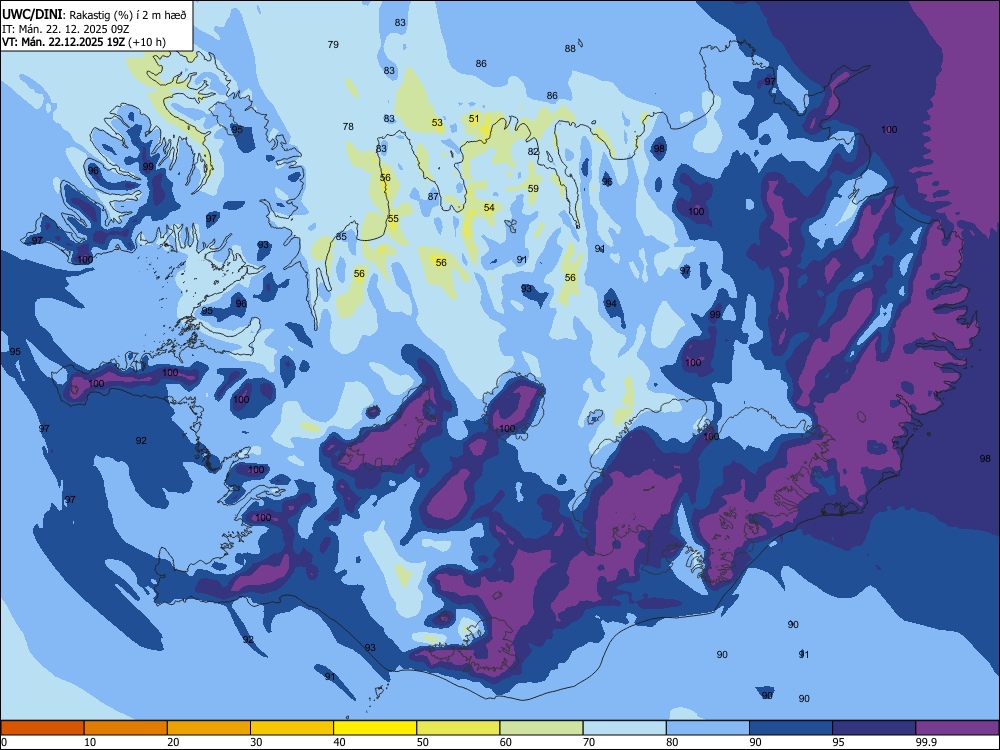Viewport: 1000px width, 750px height.
Task: Click the legend label '70'
Action: click(x=589, y=742)
